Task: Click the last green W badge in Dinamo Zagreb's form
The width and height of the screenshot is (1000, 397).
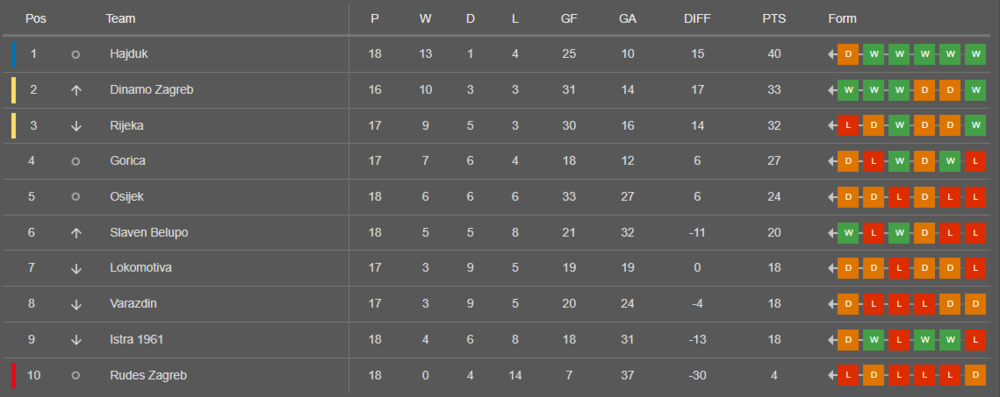Action: click(975, 90)
